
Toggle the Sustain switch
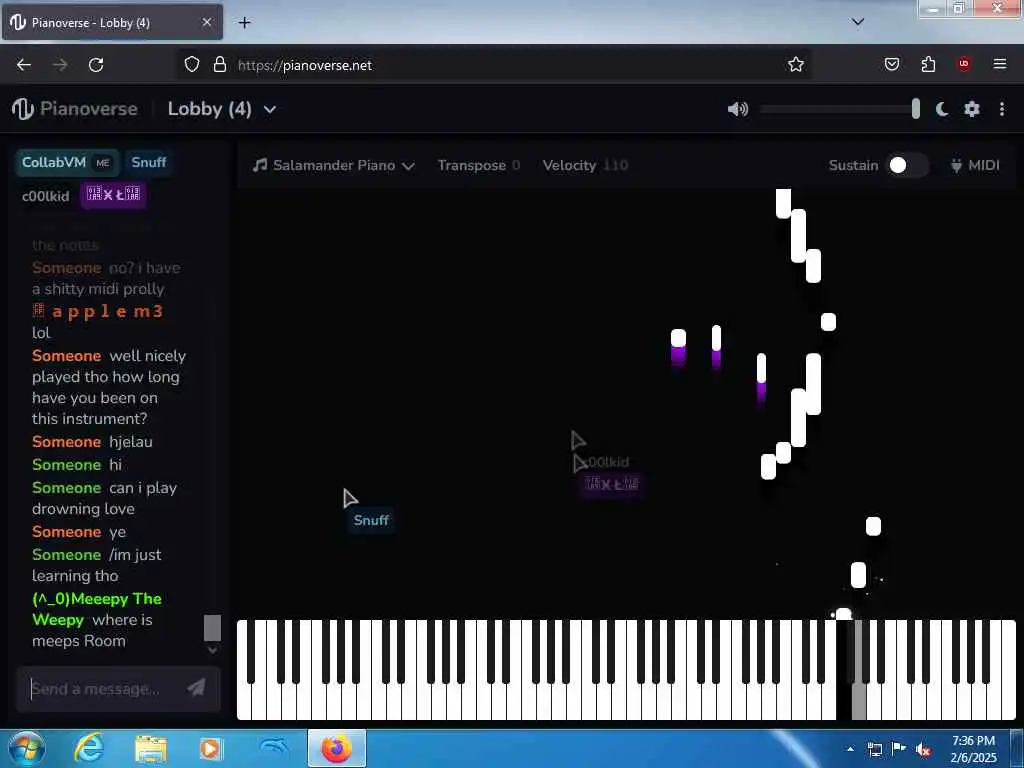(x=906, y=165)
